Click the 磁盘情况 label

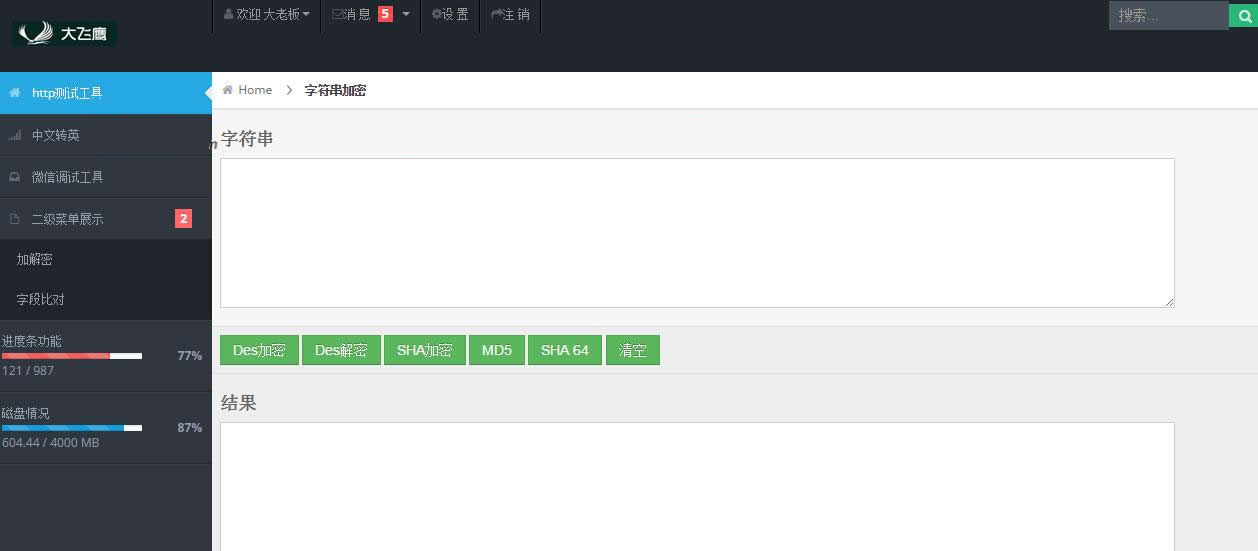26,413
